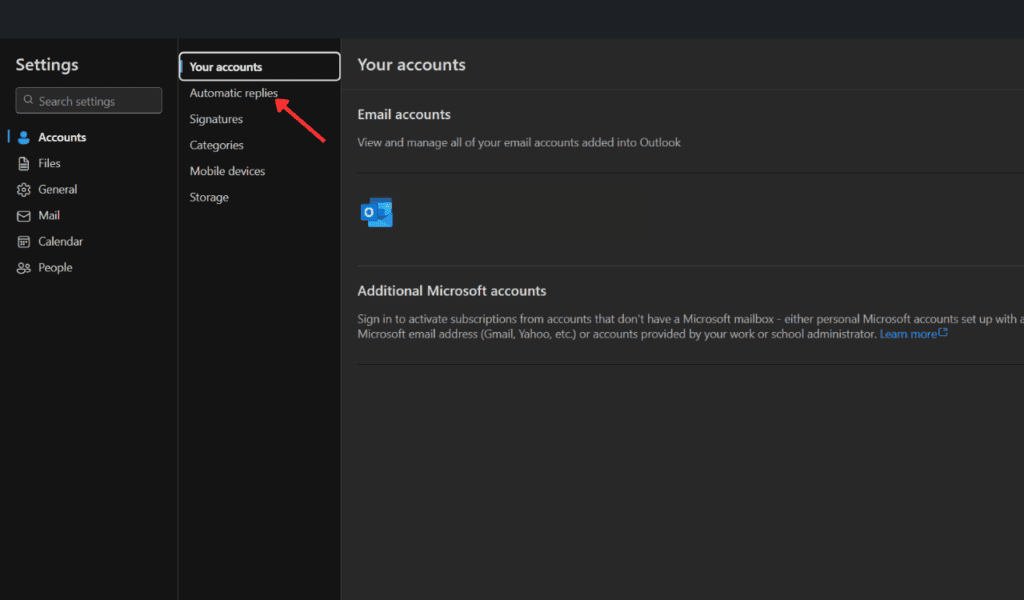Click the Additional Microsoft accounts heading
This screenshot has height=600, width=1024.
click(x=451, y=291)
